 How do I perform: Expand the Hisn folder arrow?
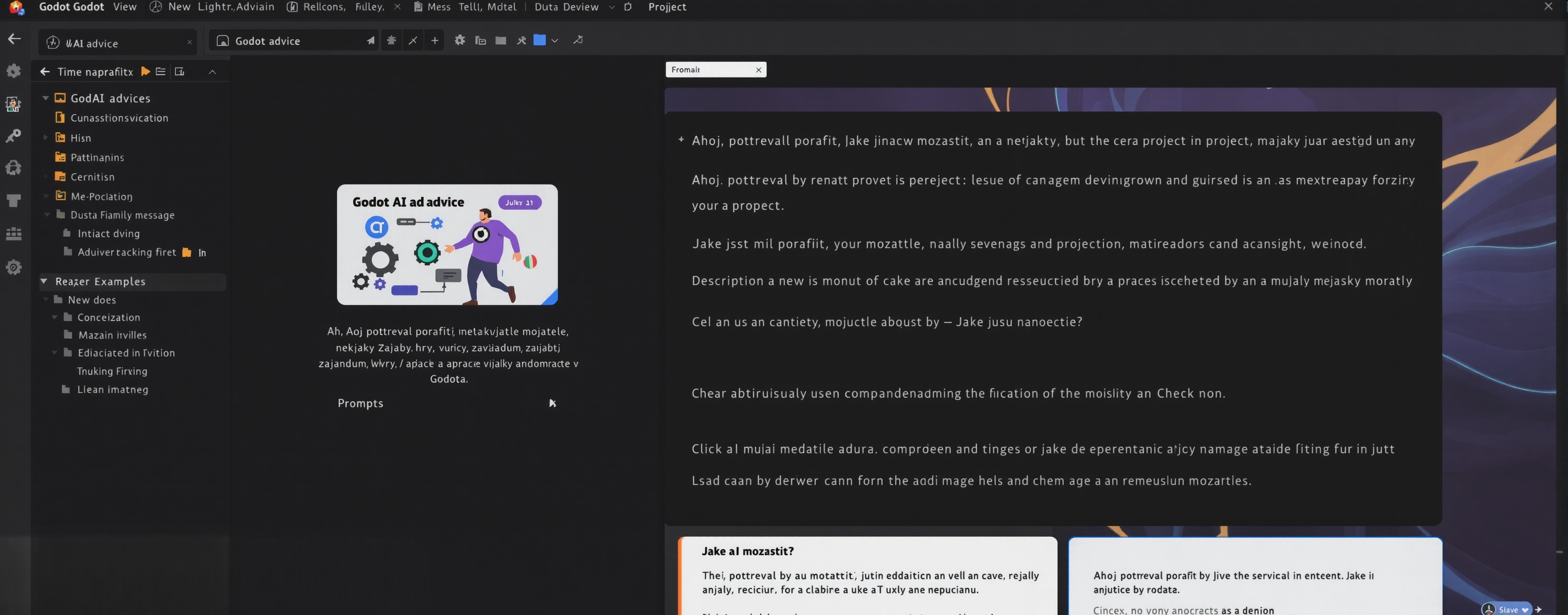pos(45,138)
